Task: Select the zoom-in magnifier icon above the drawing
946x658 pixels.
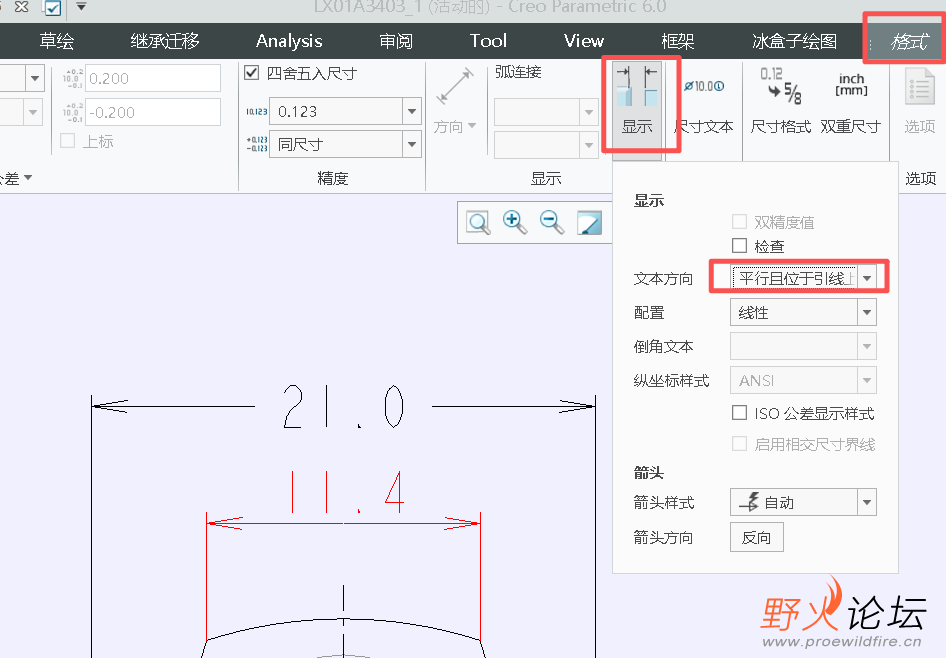Action: coord(515,222)
